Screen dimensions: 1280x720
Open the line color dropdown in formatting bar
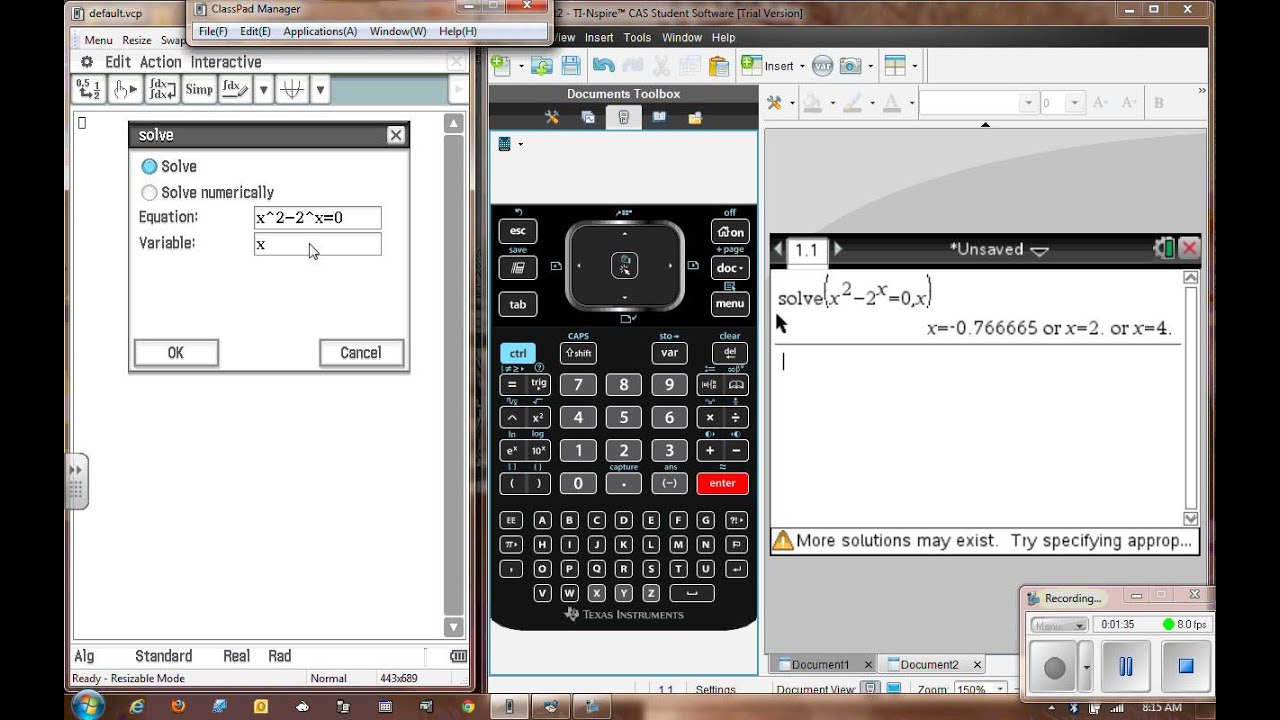point(871,102)
